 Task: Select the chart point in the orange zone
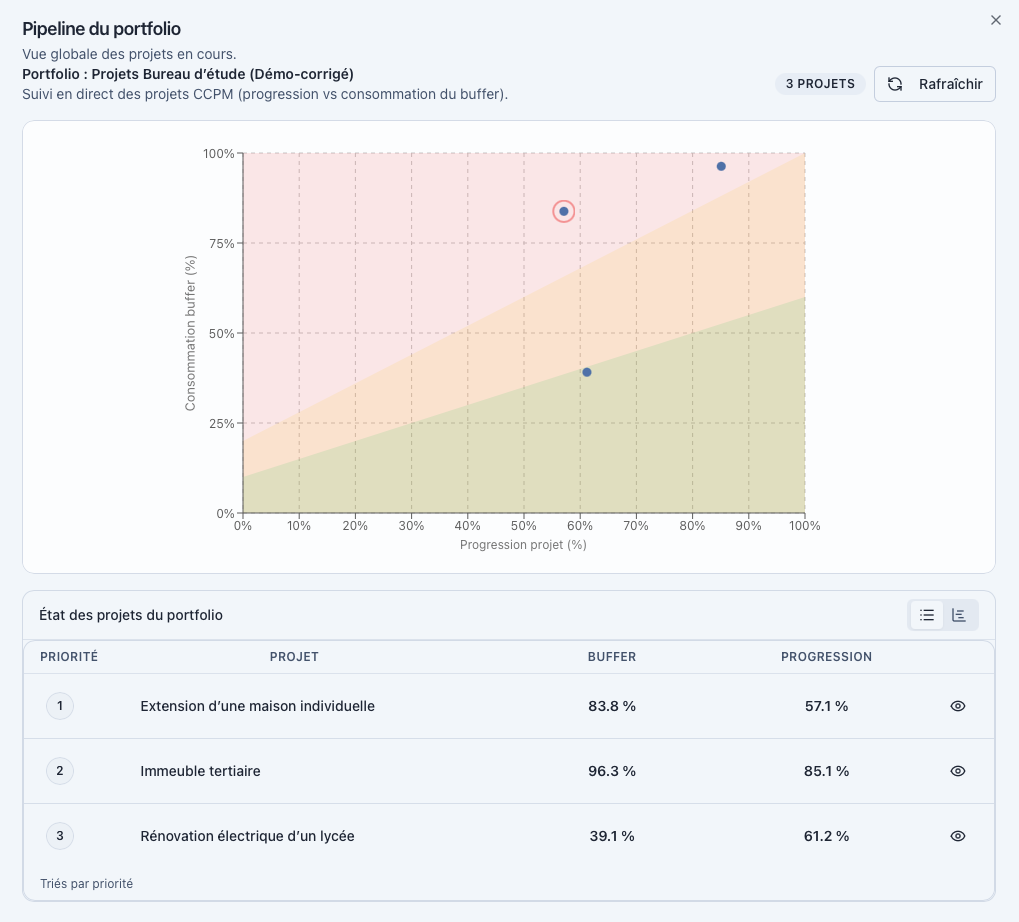pyautogui.click(x=587, y=372)
